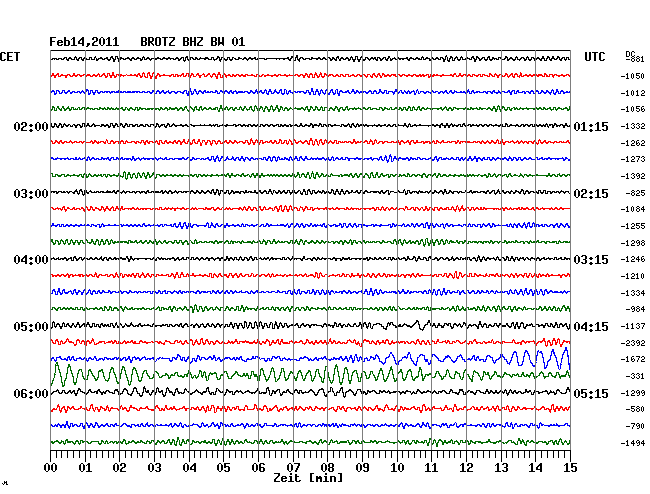Select the UTC timezone header
The image size is (650, 494).
595,57
